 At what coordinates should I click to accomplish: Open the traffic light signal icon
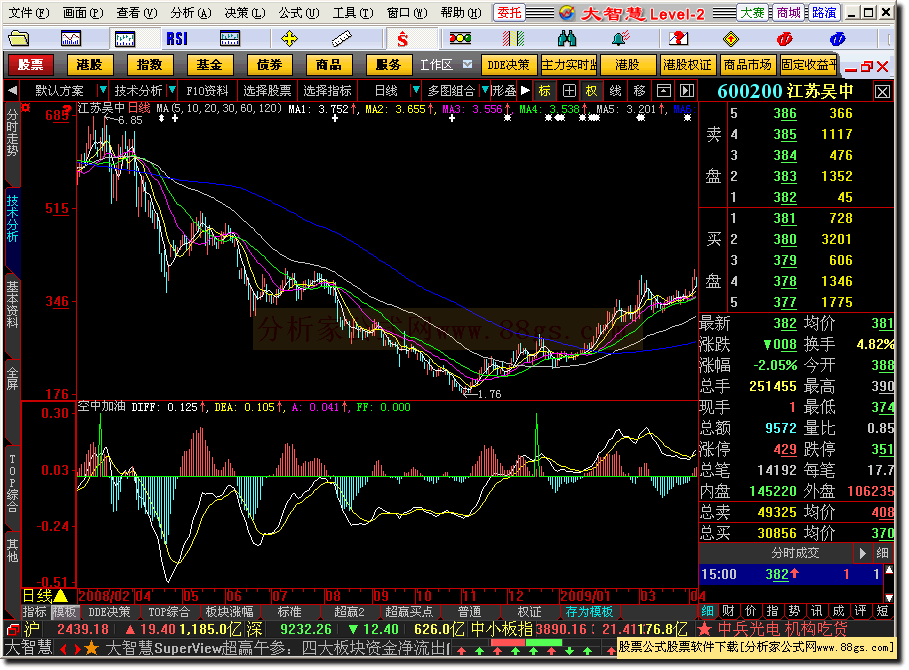tap(460, 39)
